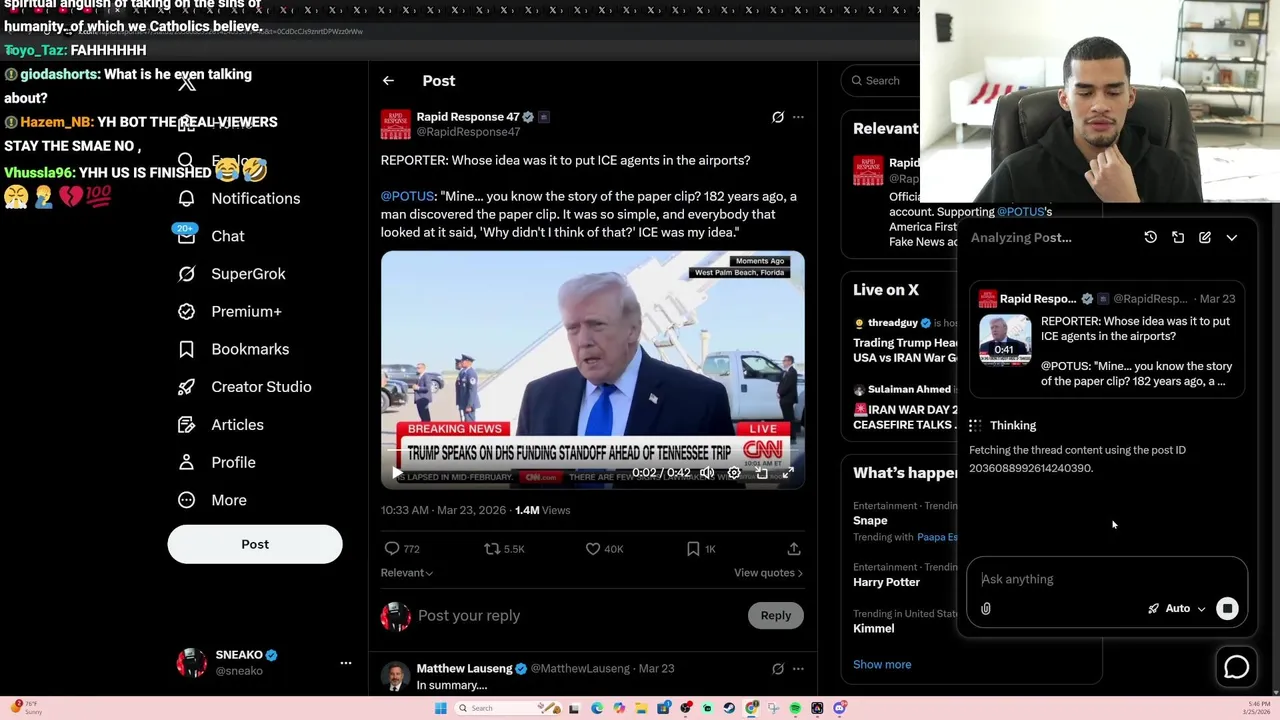Open the Auto mode dropdown
The width and height of the screenshot is (1280, 720).
coord(1177,609)
